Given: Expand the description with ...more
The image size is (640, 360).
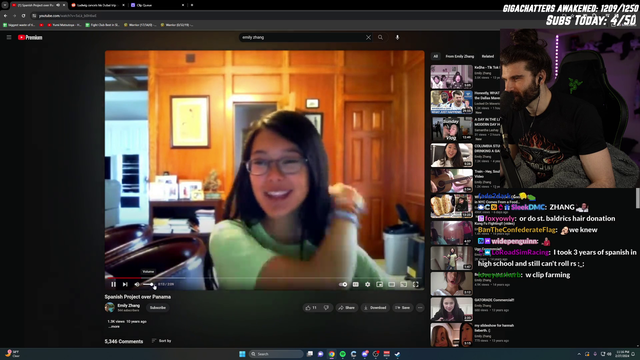Looking at the screenshot, I should [x=114, y=327].
